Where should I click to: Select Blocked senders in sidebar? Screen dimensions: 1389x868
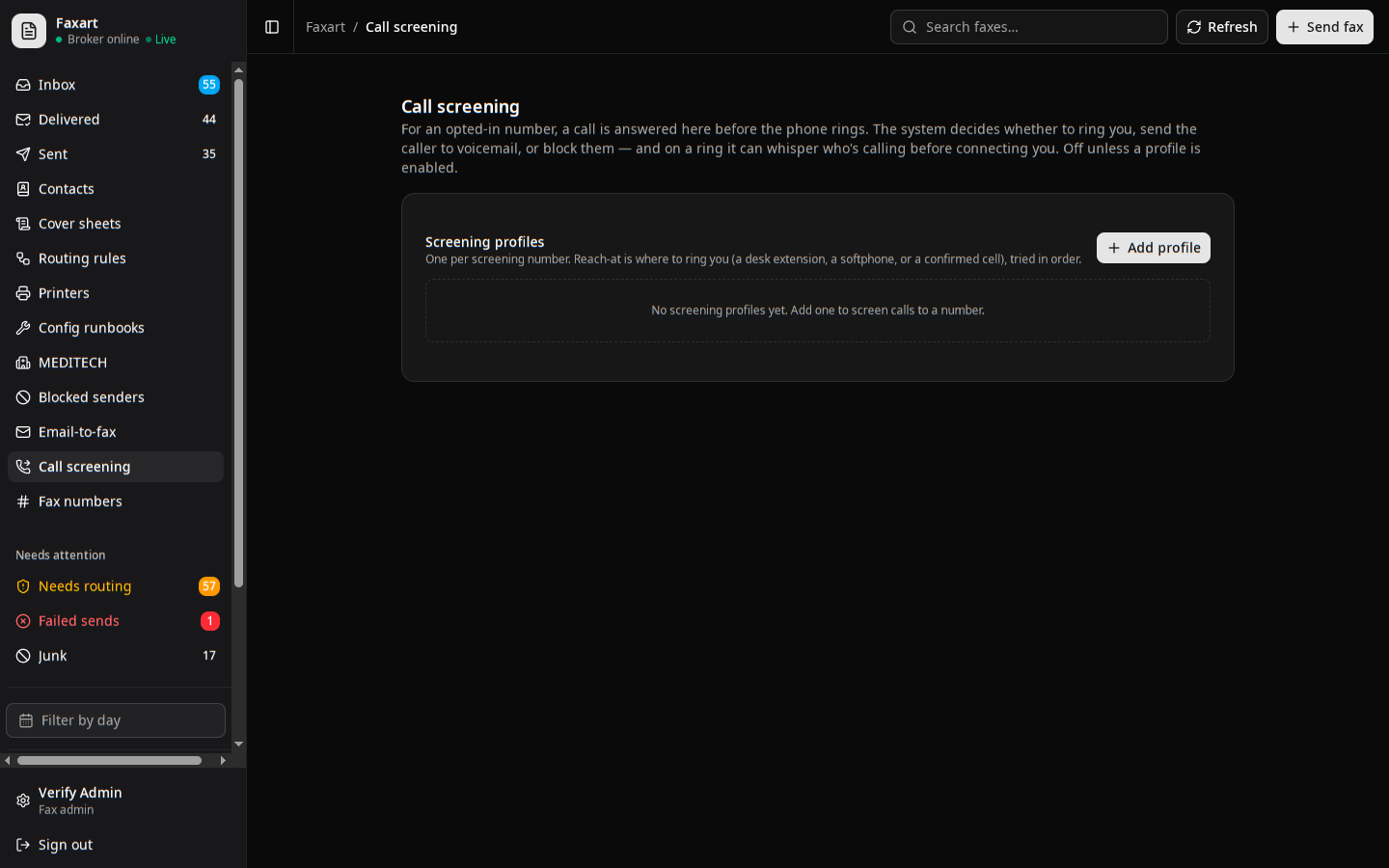116,397
